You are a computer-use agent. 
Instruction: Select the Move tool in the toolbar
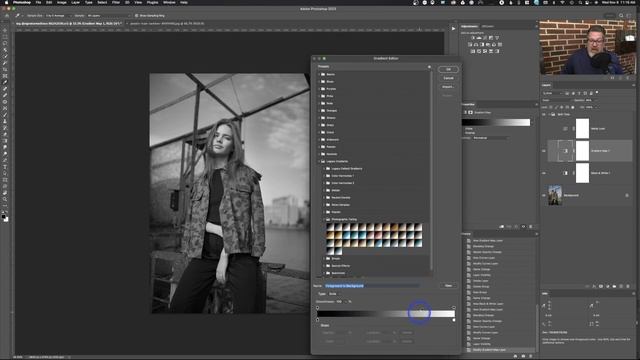click(5, 30)
